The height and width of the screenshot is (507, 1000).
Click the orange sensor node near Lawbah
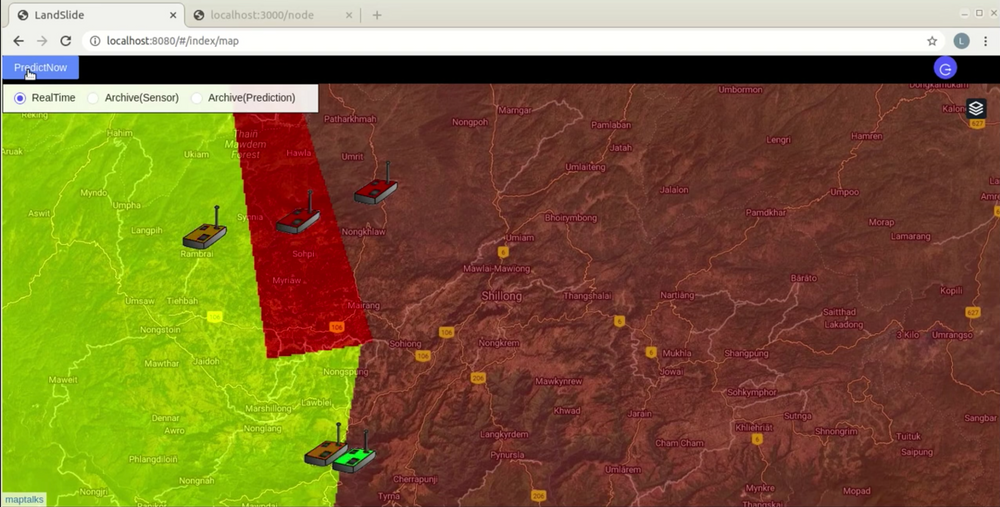[x=325, y=451]
